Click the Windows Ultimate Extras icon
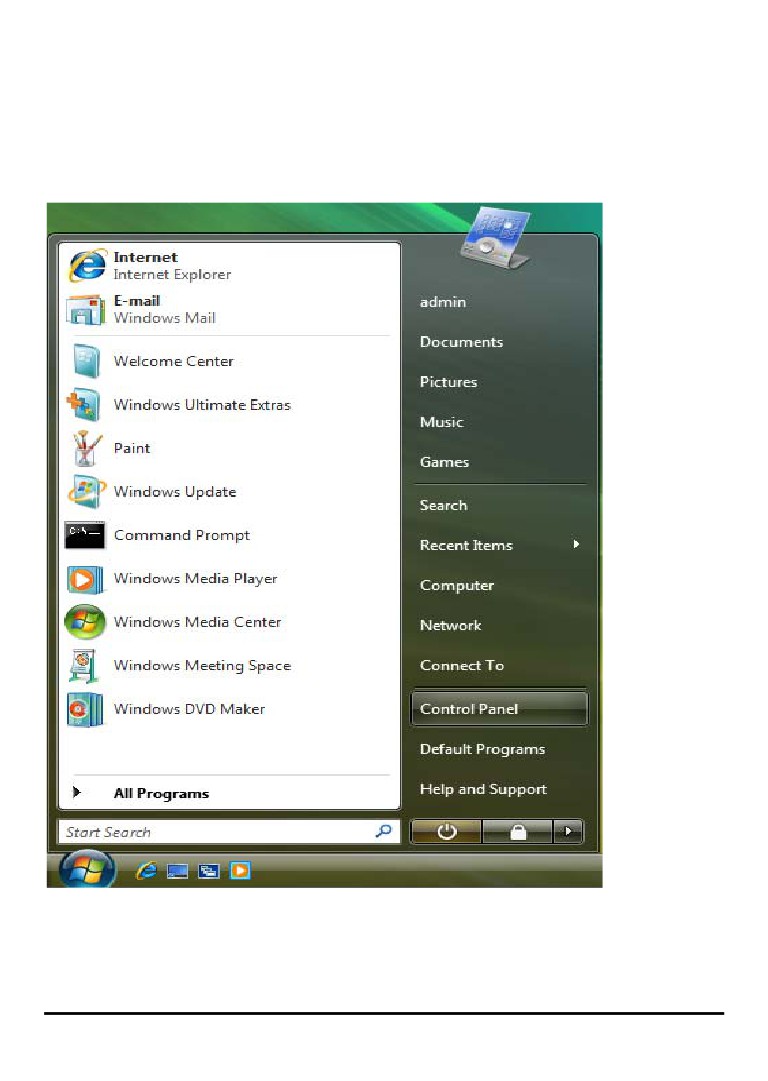The width and height of the screenshot is (768, 1081). 84,404
